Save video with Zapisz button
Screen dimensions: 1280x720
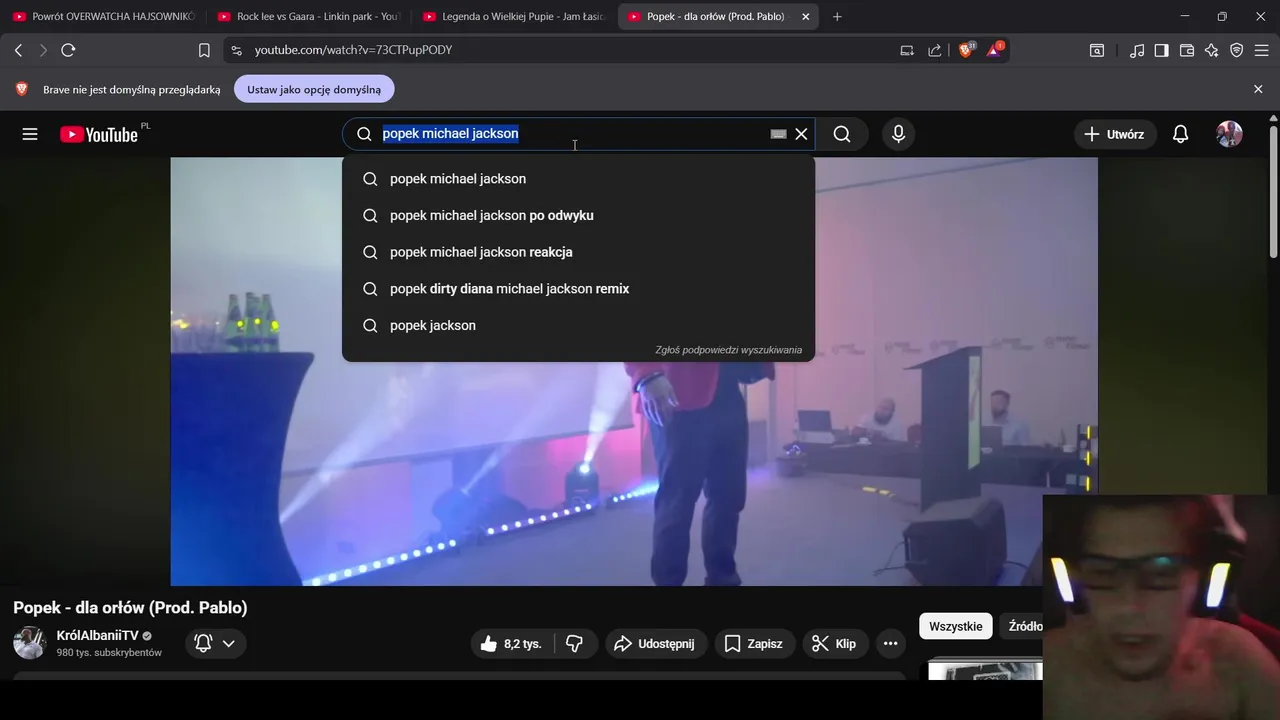(753, 644)
